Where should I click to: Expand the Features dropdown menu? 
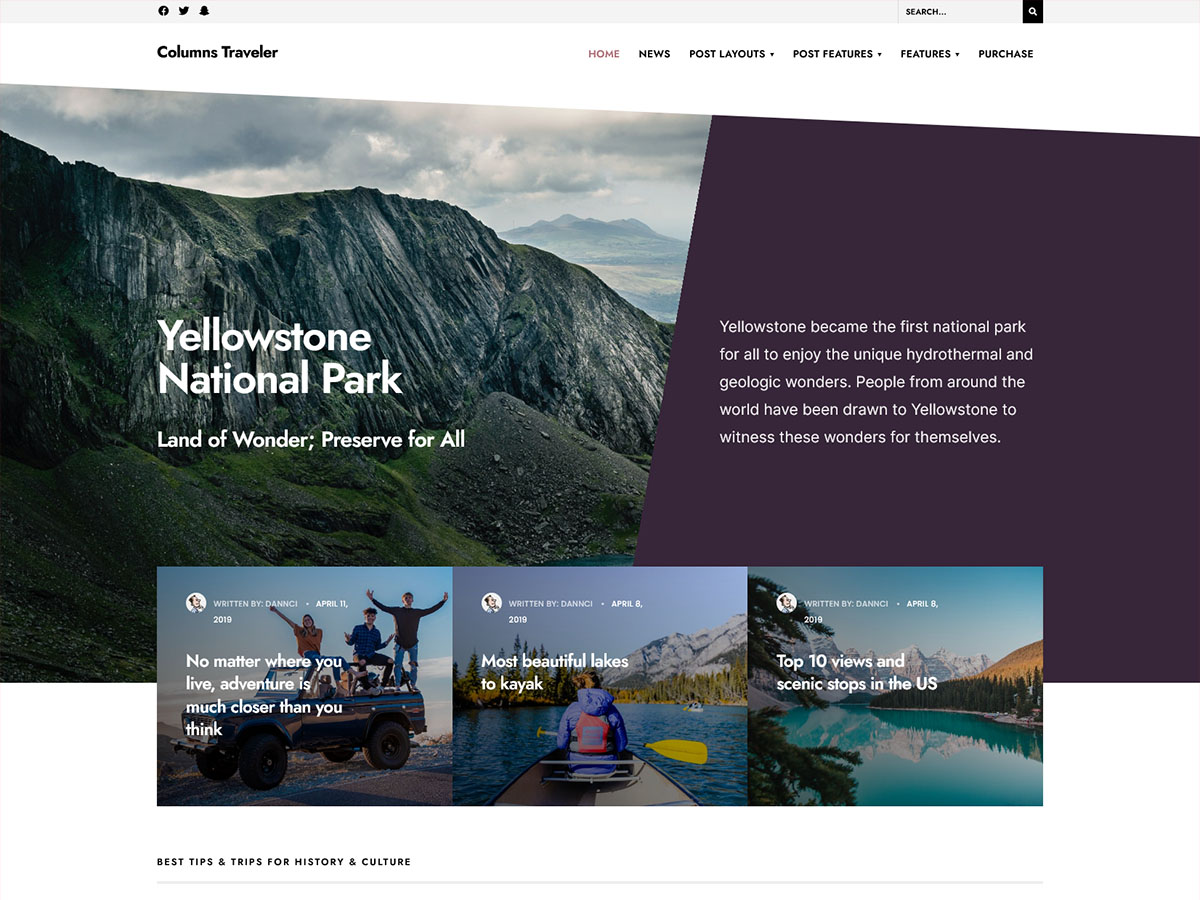click(929, 54)
